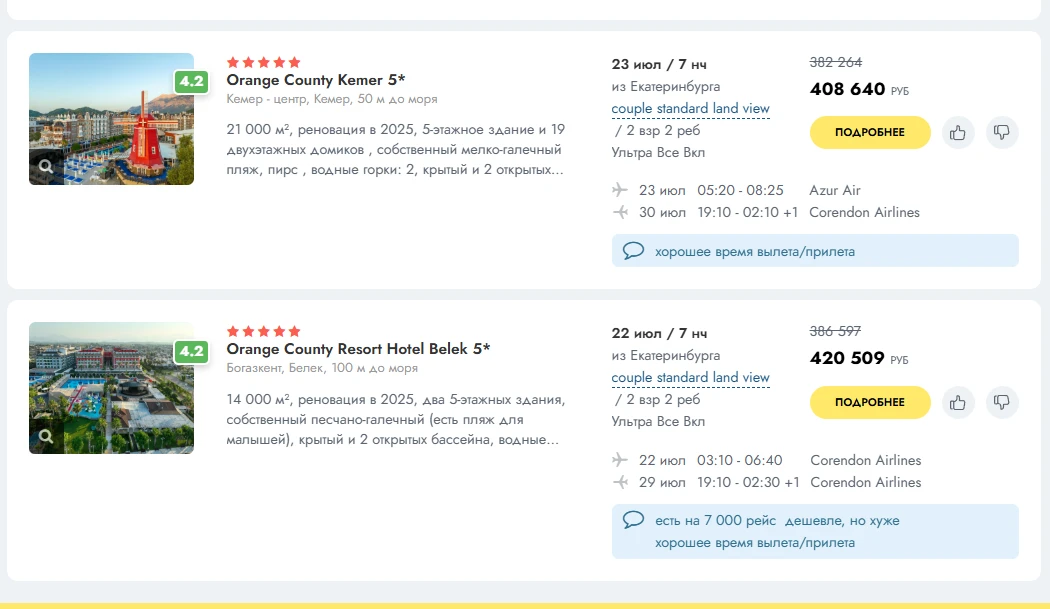The height and width of the screenshot is (609, 1050).
Task: Click the cheaper 7 000 flight note for Belek
Action: [777, 521]
